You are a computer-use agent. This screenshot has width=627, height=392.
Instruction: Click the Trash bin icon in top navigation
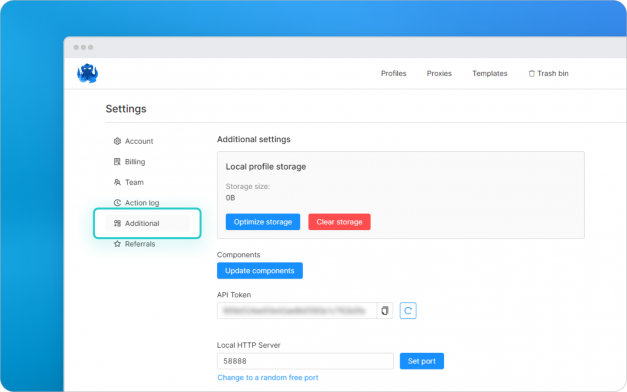[x=531, y=74]
